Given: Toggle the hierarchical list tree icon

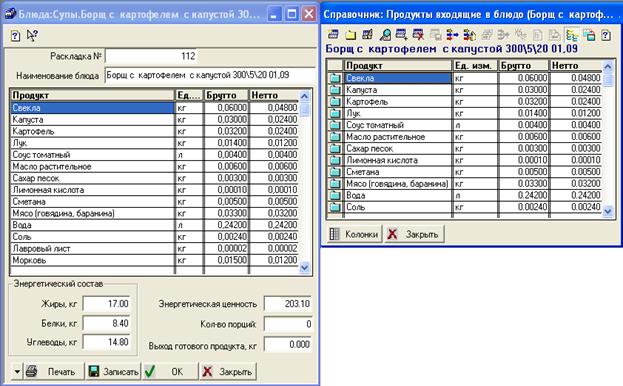Looking at the screenshot, I should (572, 35).
